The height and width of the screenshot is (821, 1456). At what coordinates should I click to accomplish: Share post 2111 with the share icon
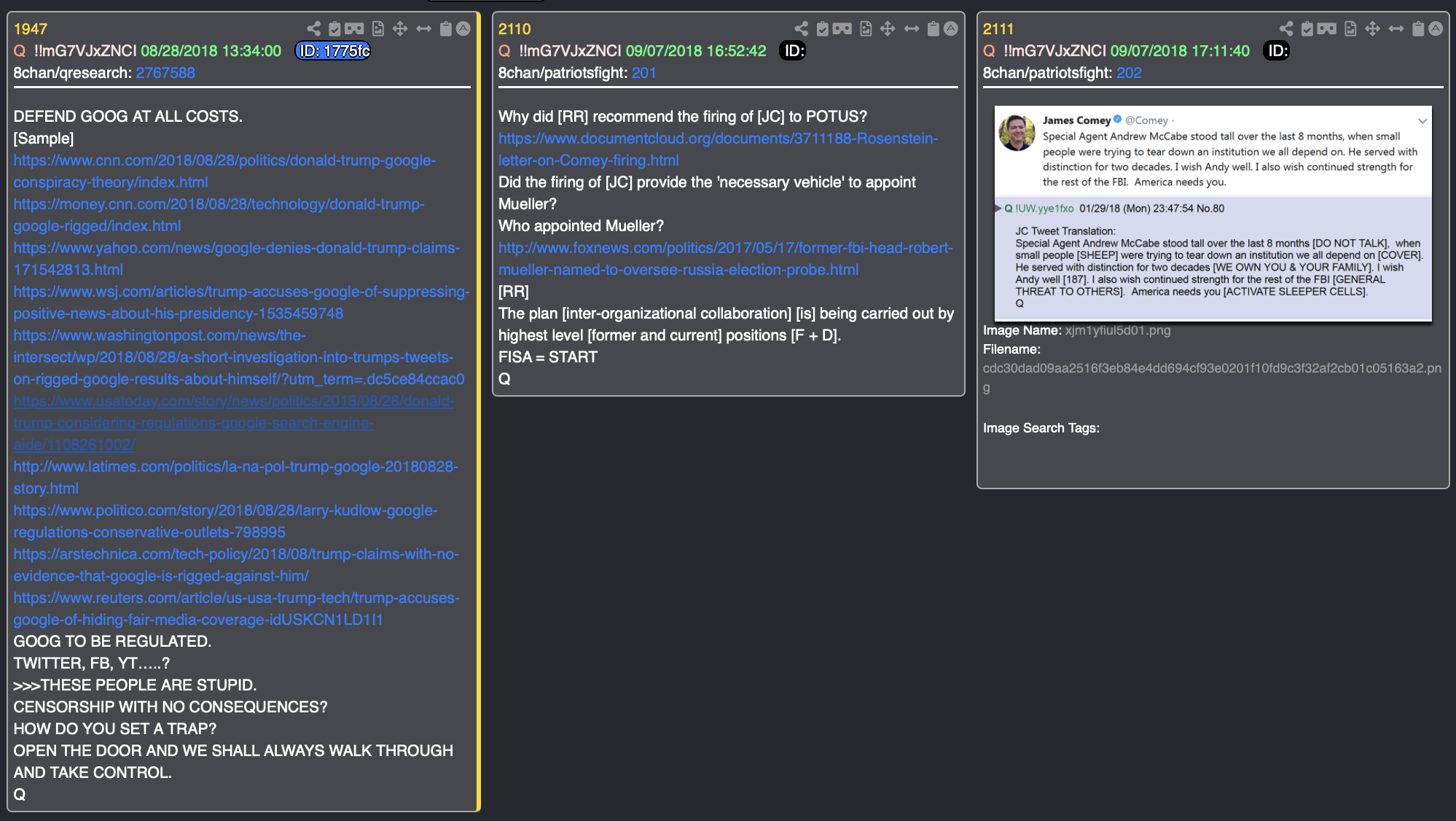point(1286,28)
